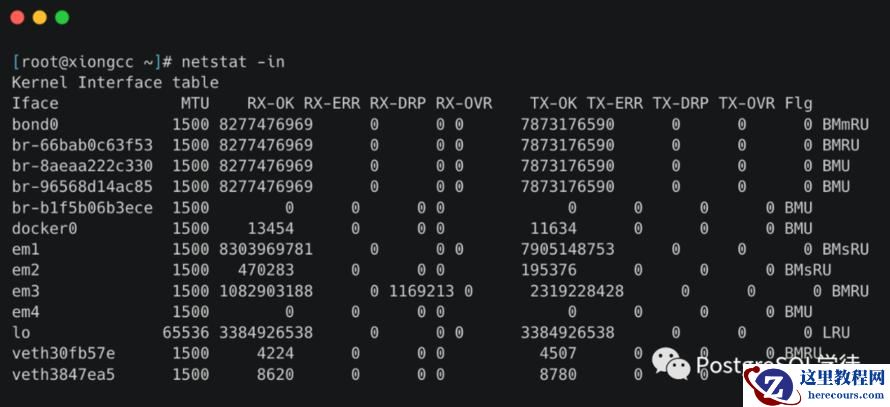890x407 pixels.
Task: Click the green maximize window button
Action: [x=62, y=17]
